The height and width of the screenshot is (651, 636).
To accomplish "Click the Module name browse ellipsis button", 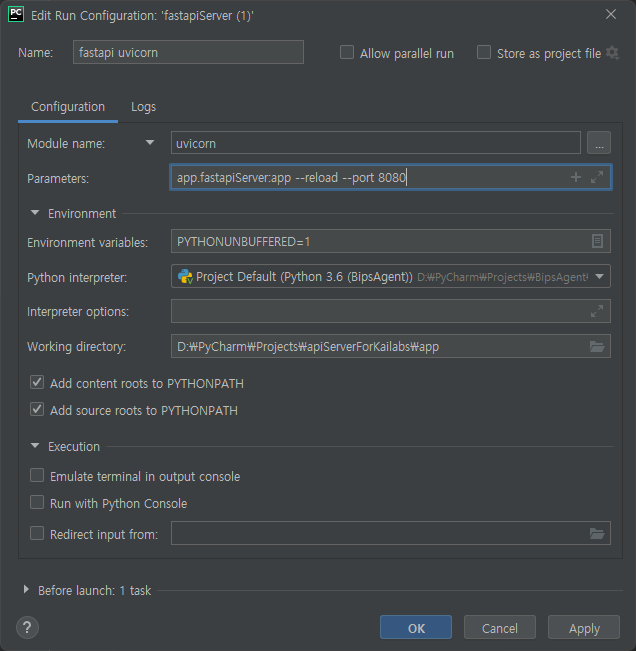I will click(x=599, y=143).
